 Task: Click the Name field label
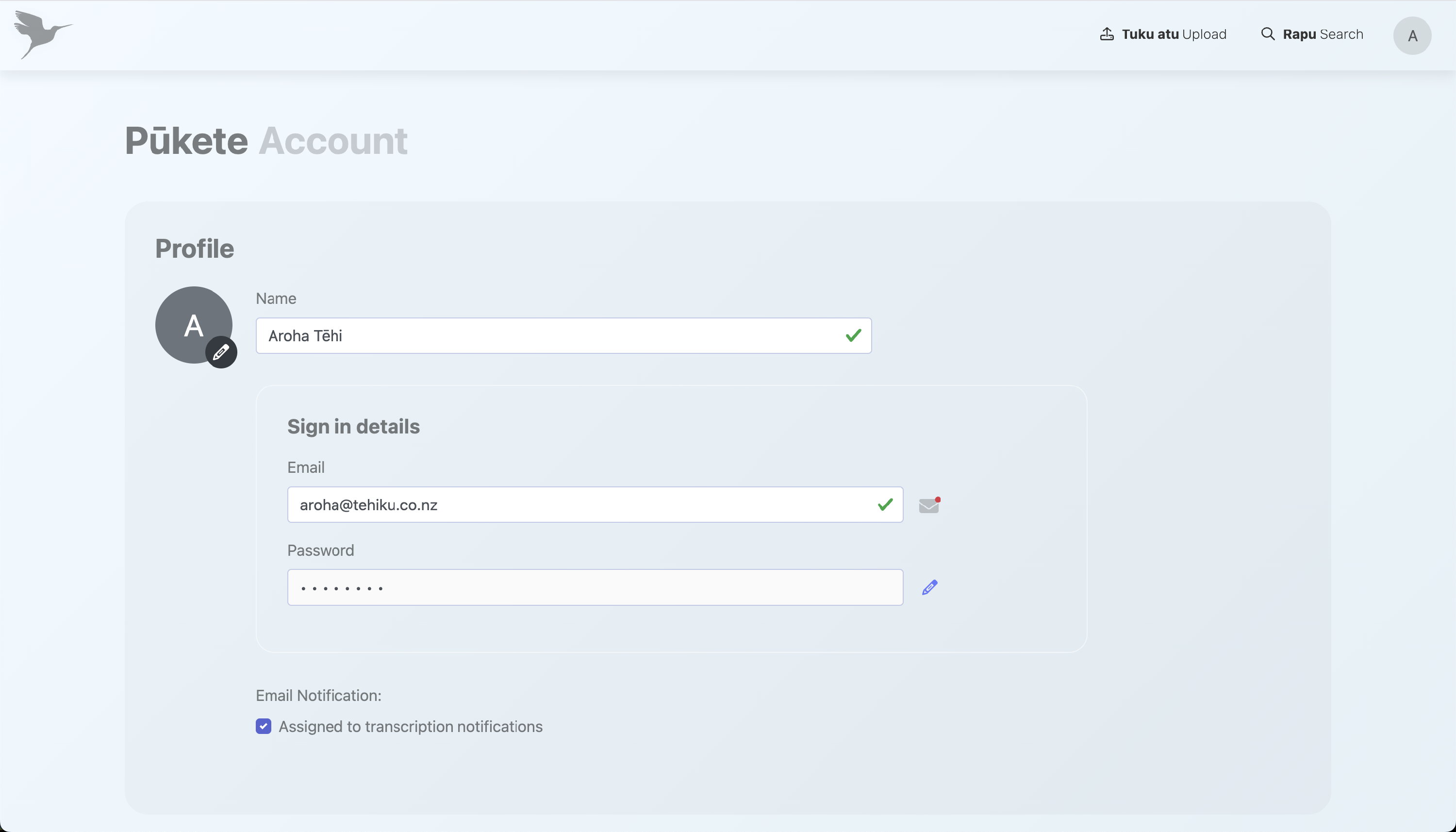click(x=276, y=298)
